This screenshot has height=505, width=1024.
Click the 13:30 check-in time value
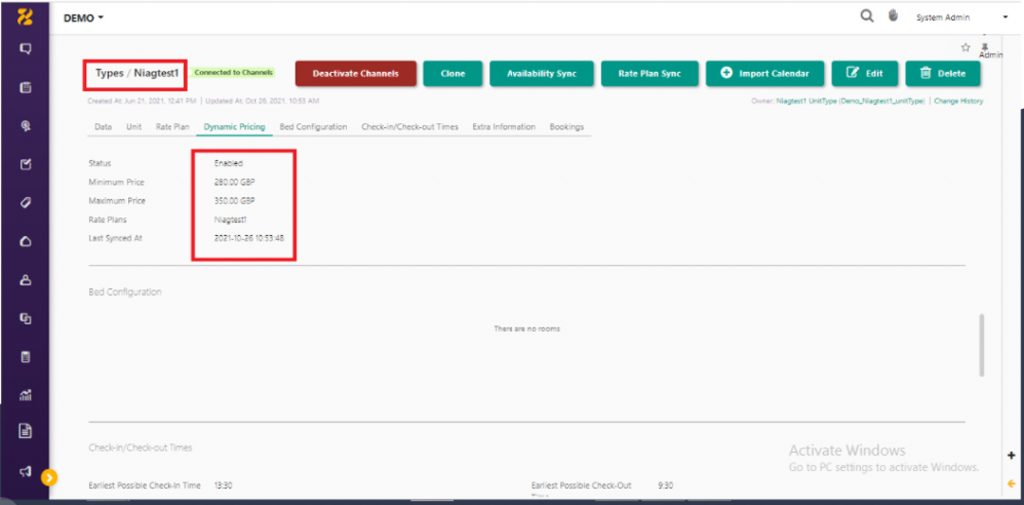pos(223,485)
